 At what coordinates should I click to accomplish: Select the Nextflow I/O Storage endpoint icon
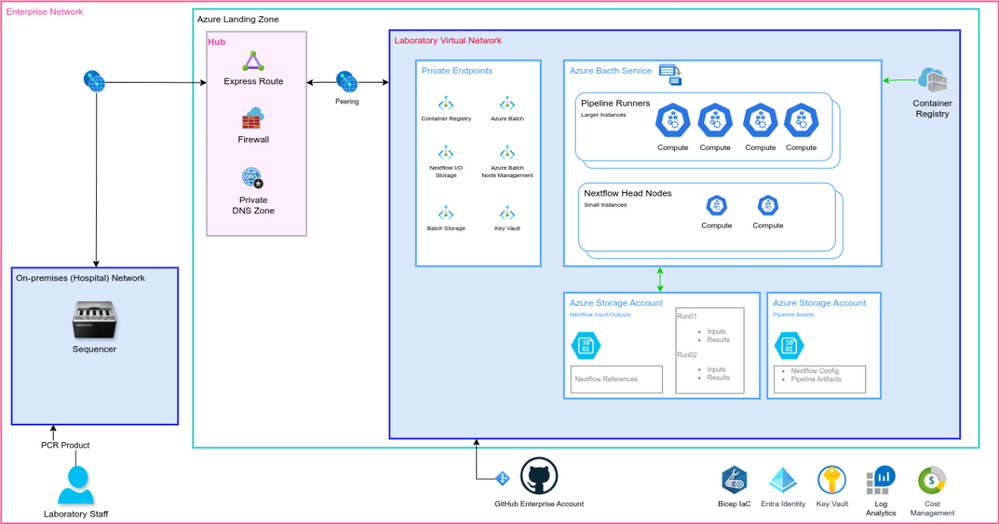tap(445, 153)
